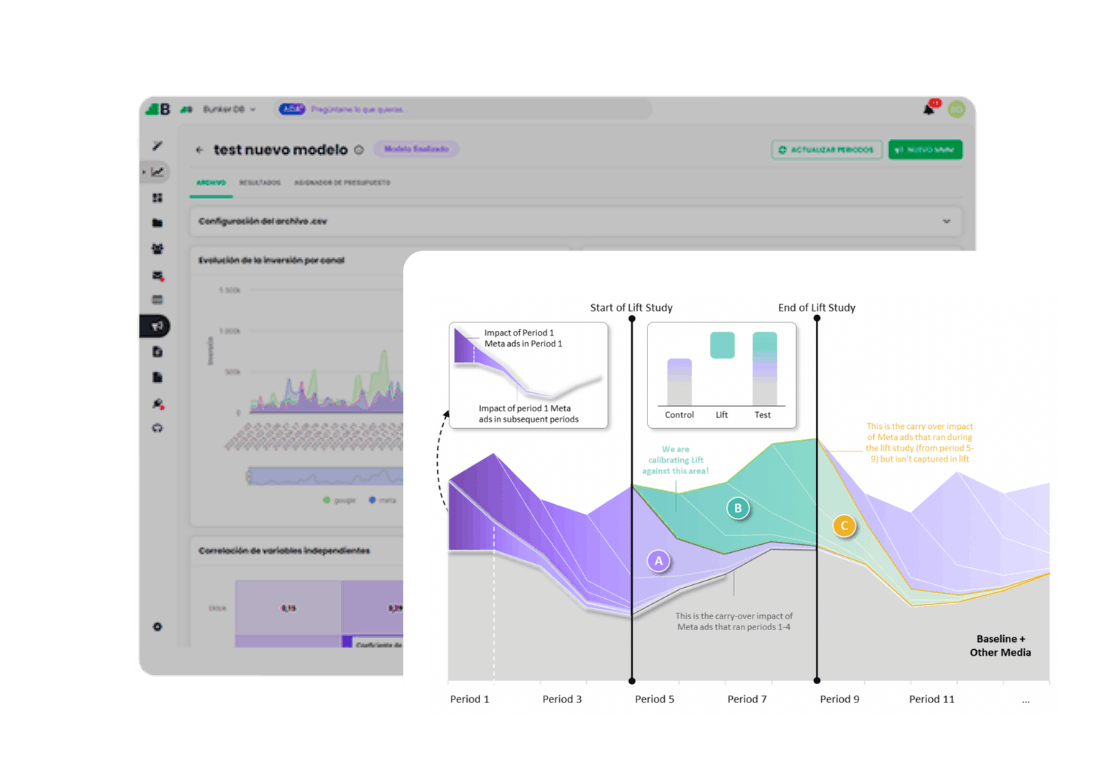Select the highlighted megaphone sidebar icon
The height and width of the screenshot is (772, 1114).
tap(156, 326)
